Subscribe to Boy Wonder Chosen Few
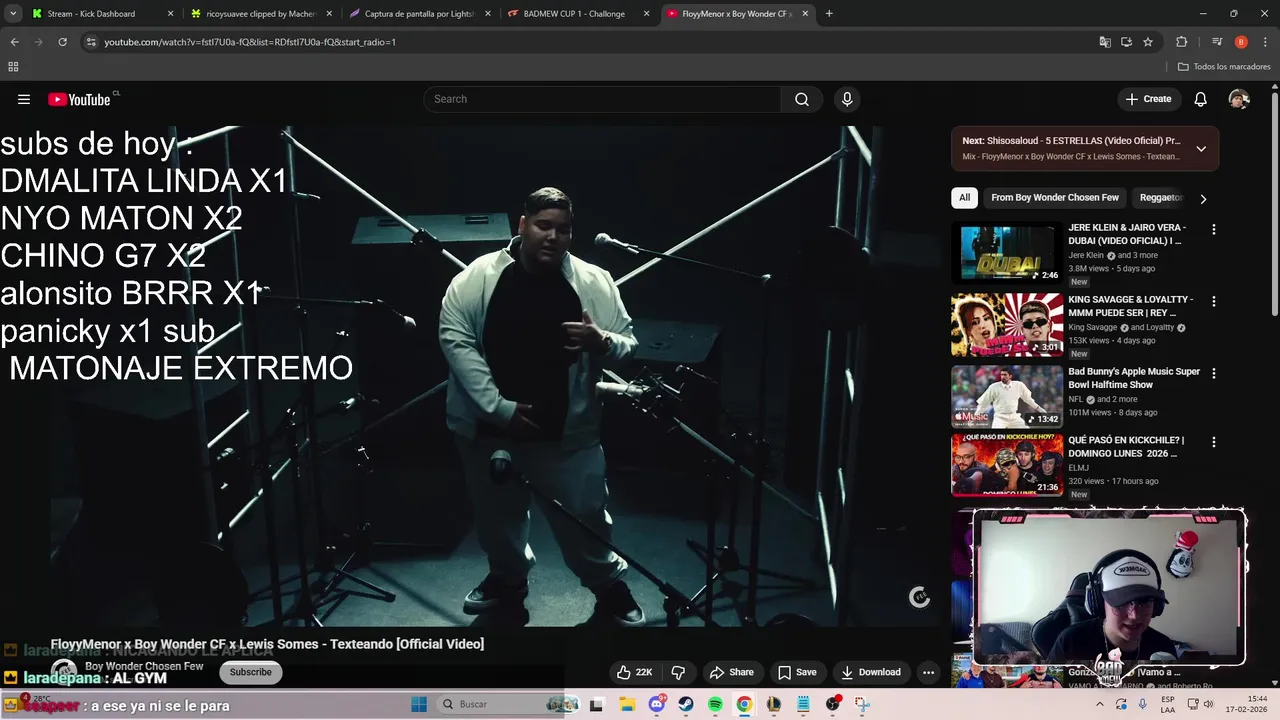Image resolution: width=1280 pixels, height=720 pixels. tap(250, 672)
